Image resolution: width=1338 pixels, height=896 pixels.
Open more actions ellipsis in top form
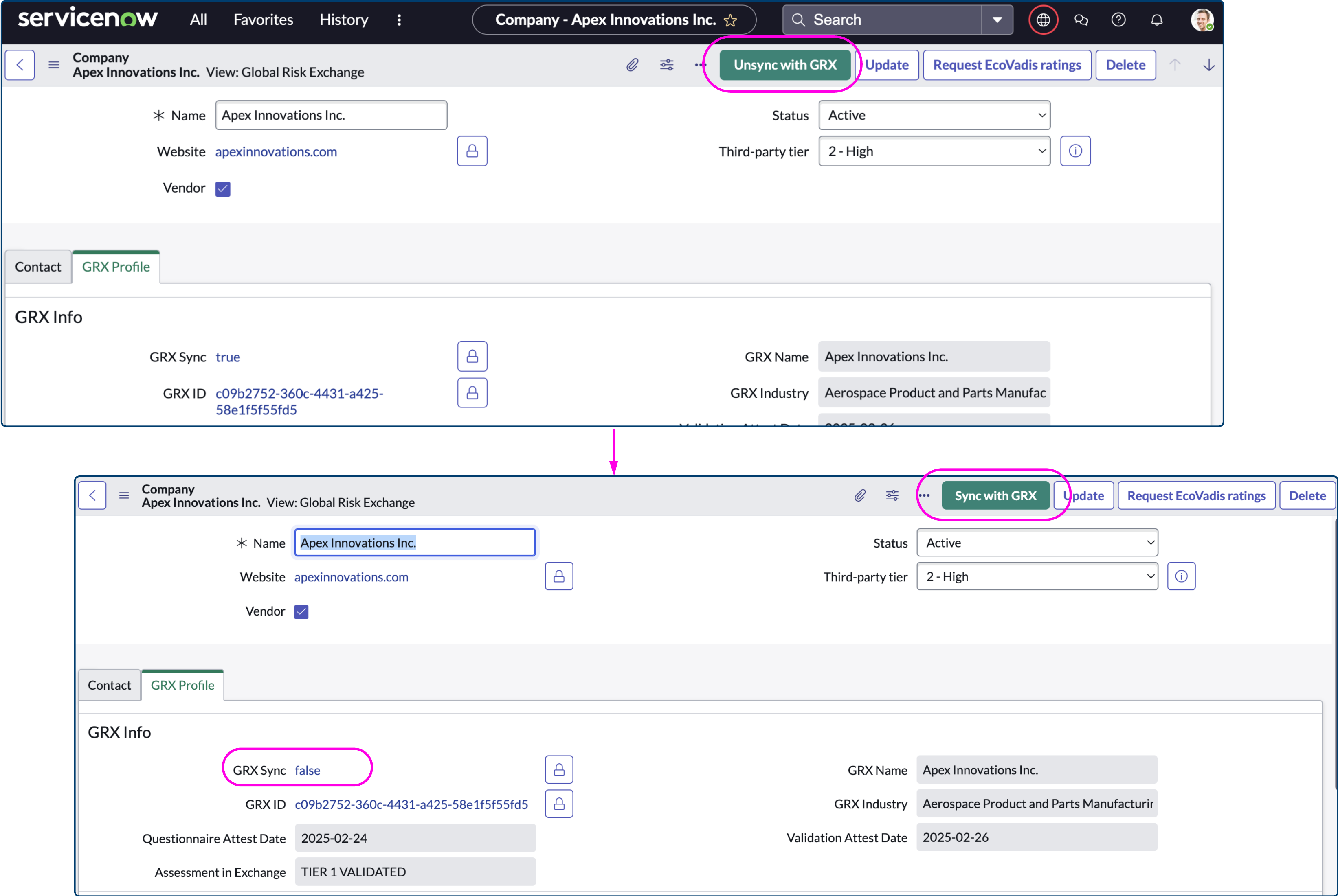[701, 65]
